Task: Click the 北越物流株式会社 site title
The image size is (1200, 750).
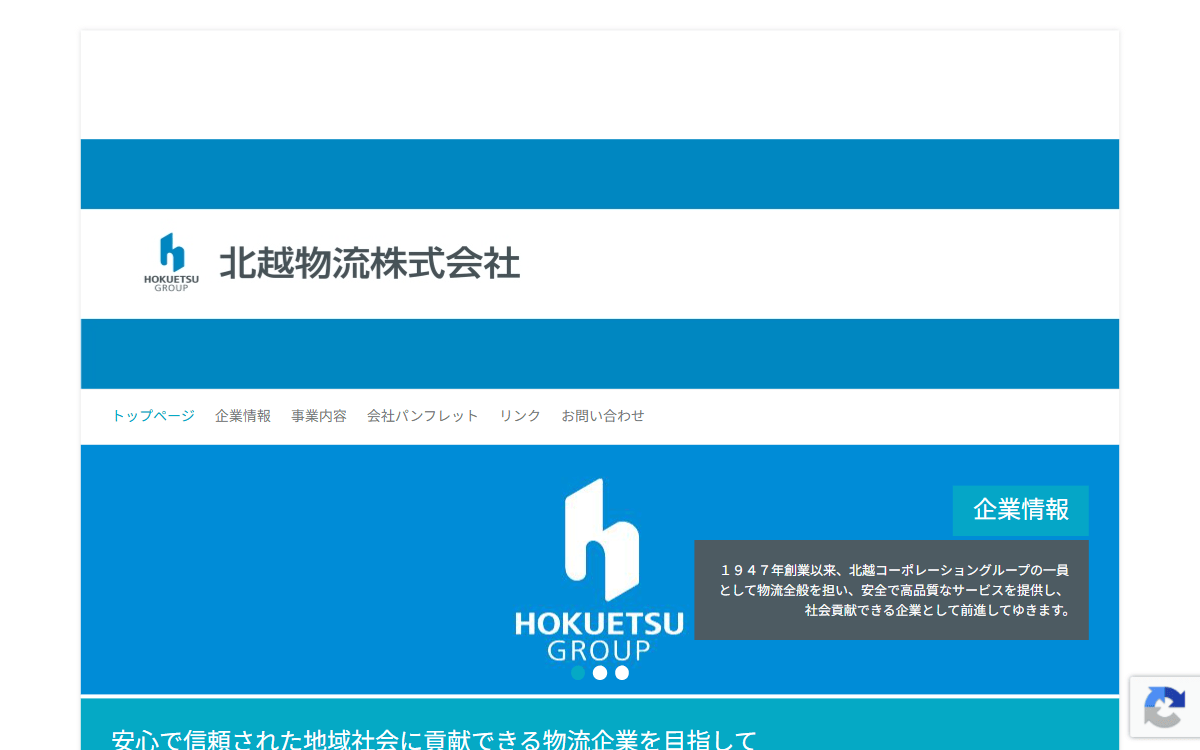Action: [x=370, y=264]
